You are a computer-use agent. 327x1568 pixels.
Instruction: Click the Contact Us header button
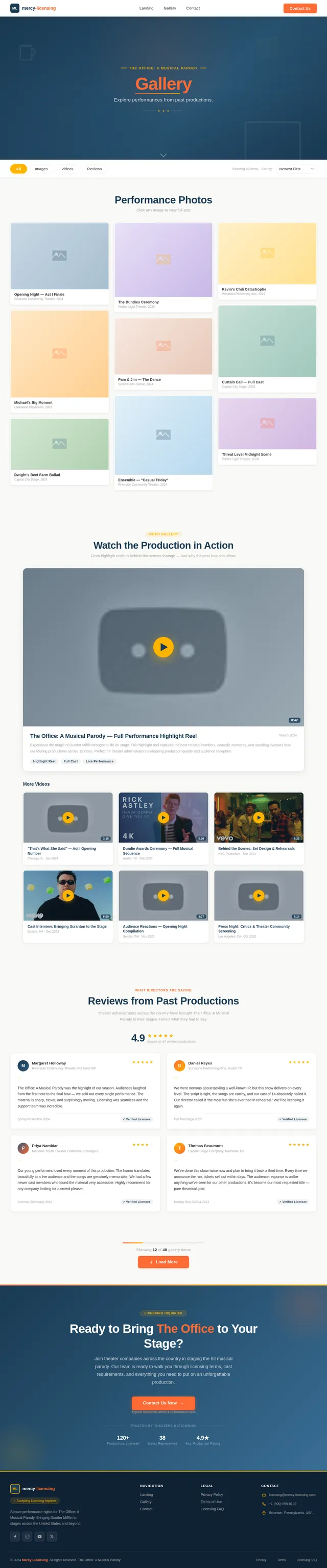click(299, 8)
